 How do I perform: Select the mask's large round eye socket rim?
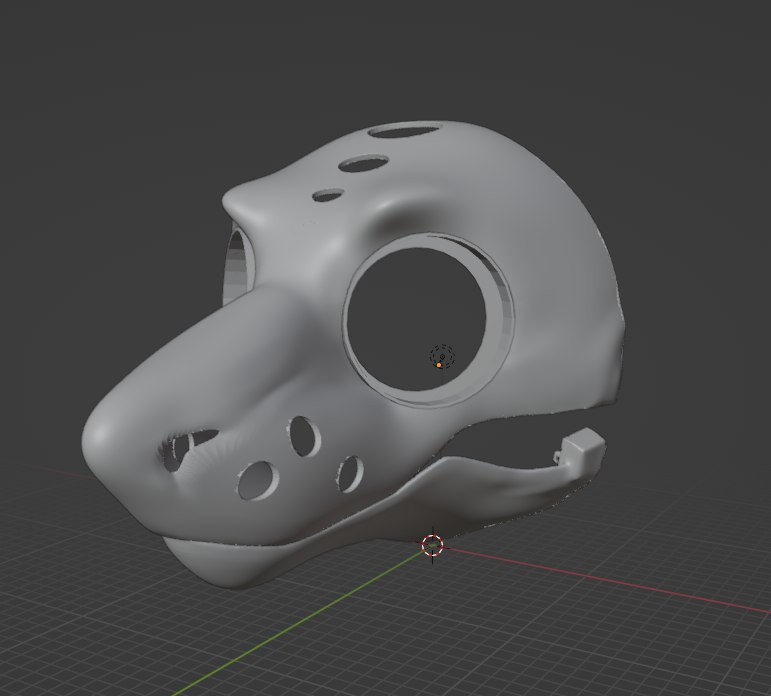[x=498, y=340]
